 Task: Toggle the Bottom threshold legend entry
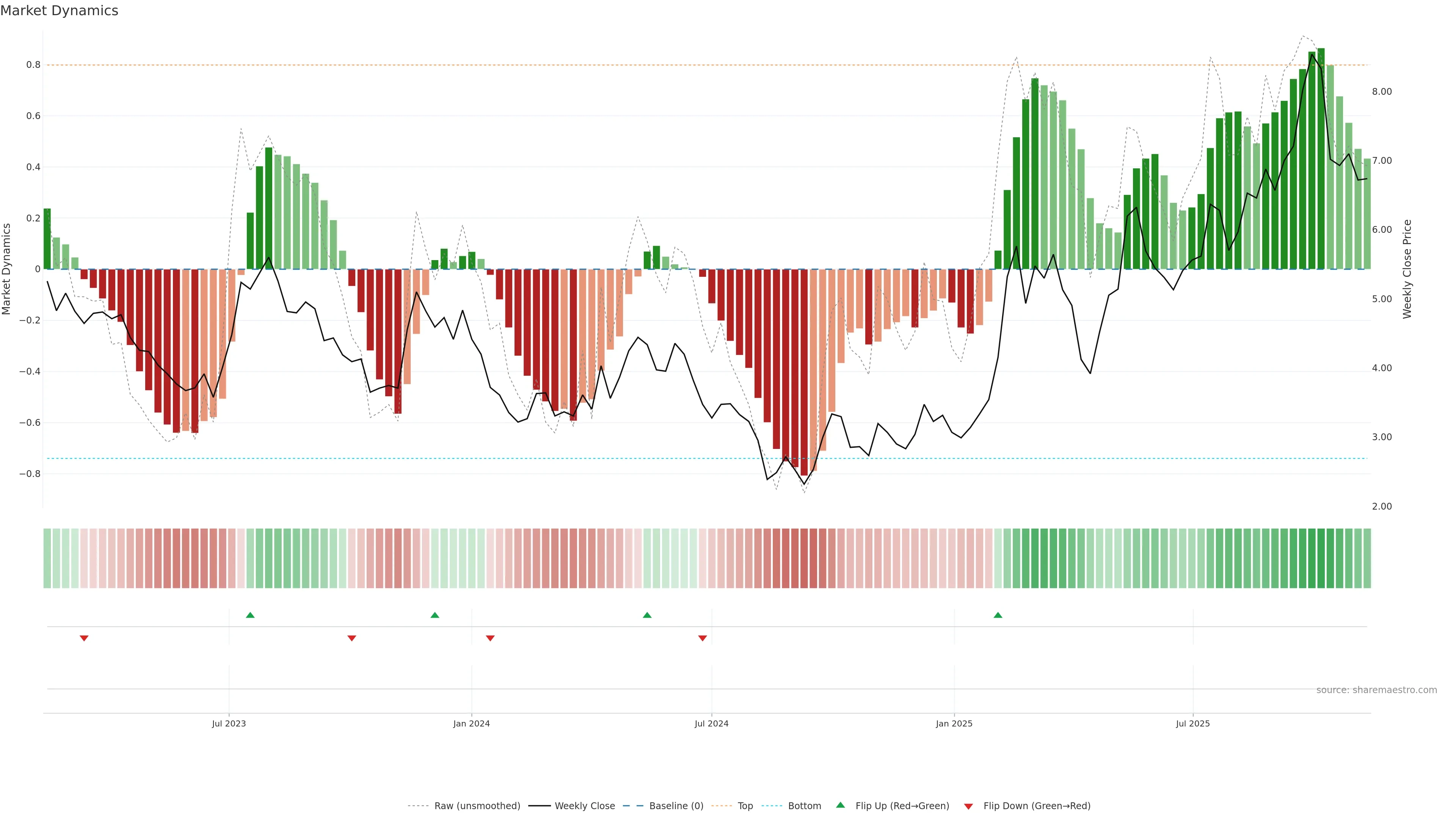(804, 806)
